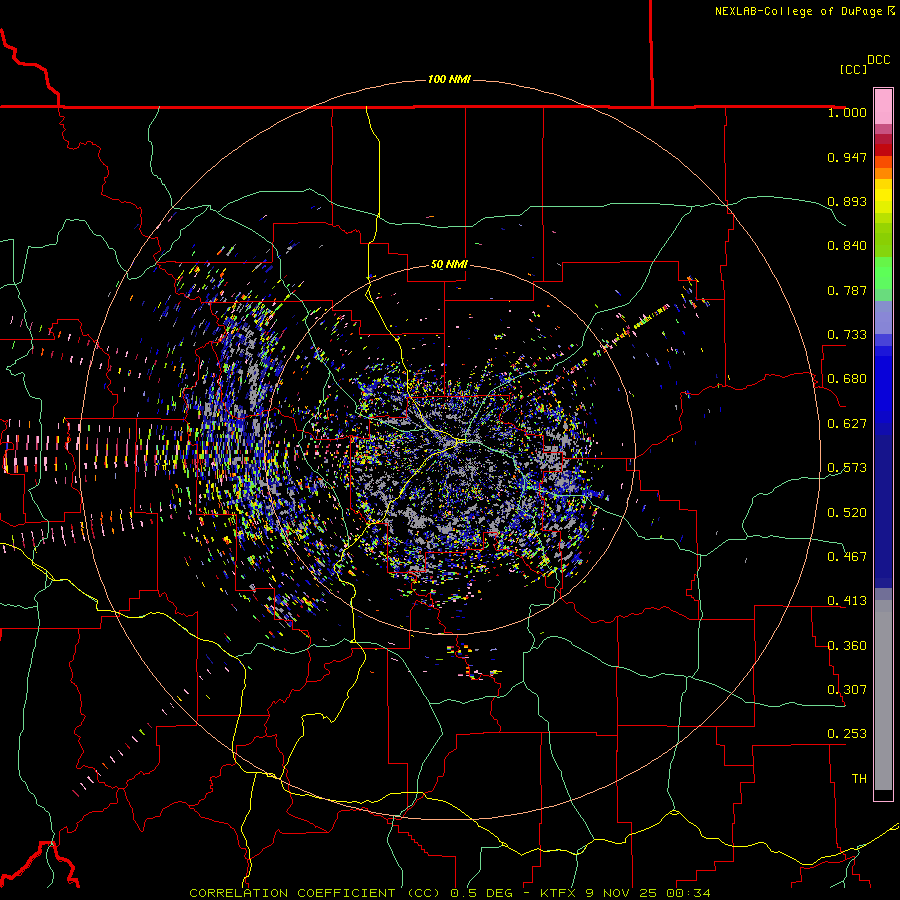Click the 00:34 timestamp in the caption
The image size is (900, 900).
coord(689,893)
